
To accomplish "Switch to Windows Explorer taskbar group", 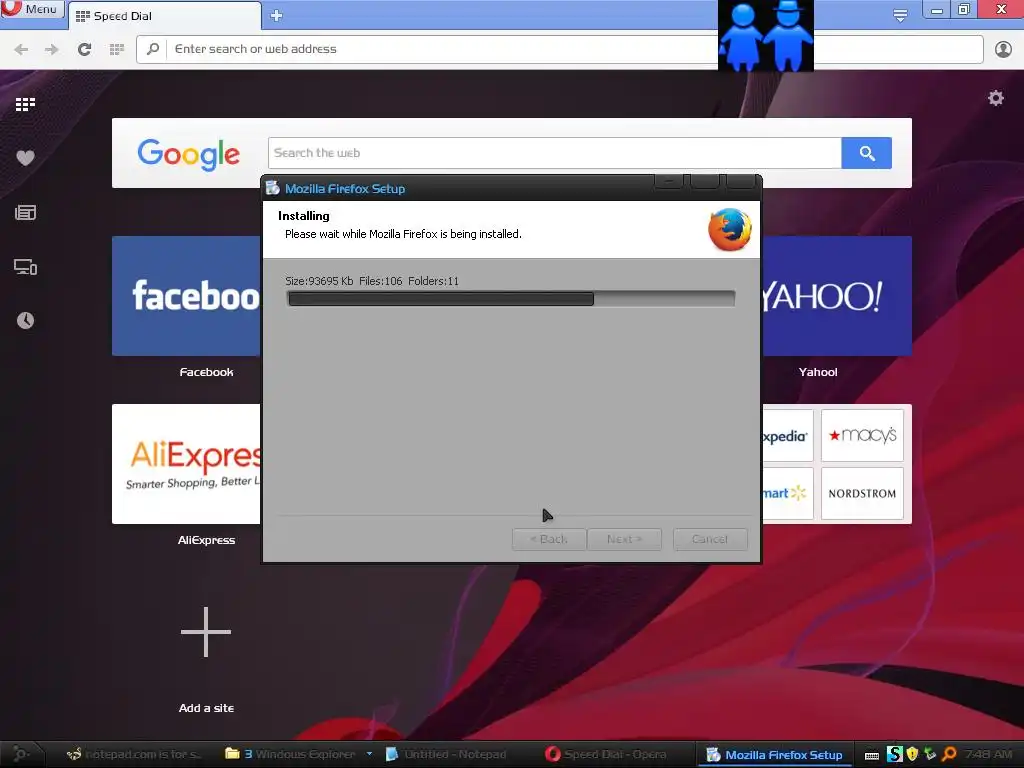I will click(291, 754).
